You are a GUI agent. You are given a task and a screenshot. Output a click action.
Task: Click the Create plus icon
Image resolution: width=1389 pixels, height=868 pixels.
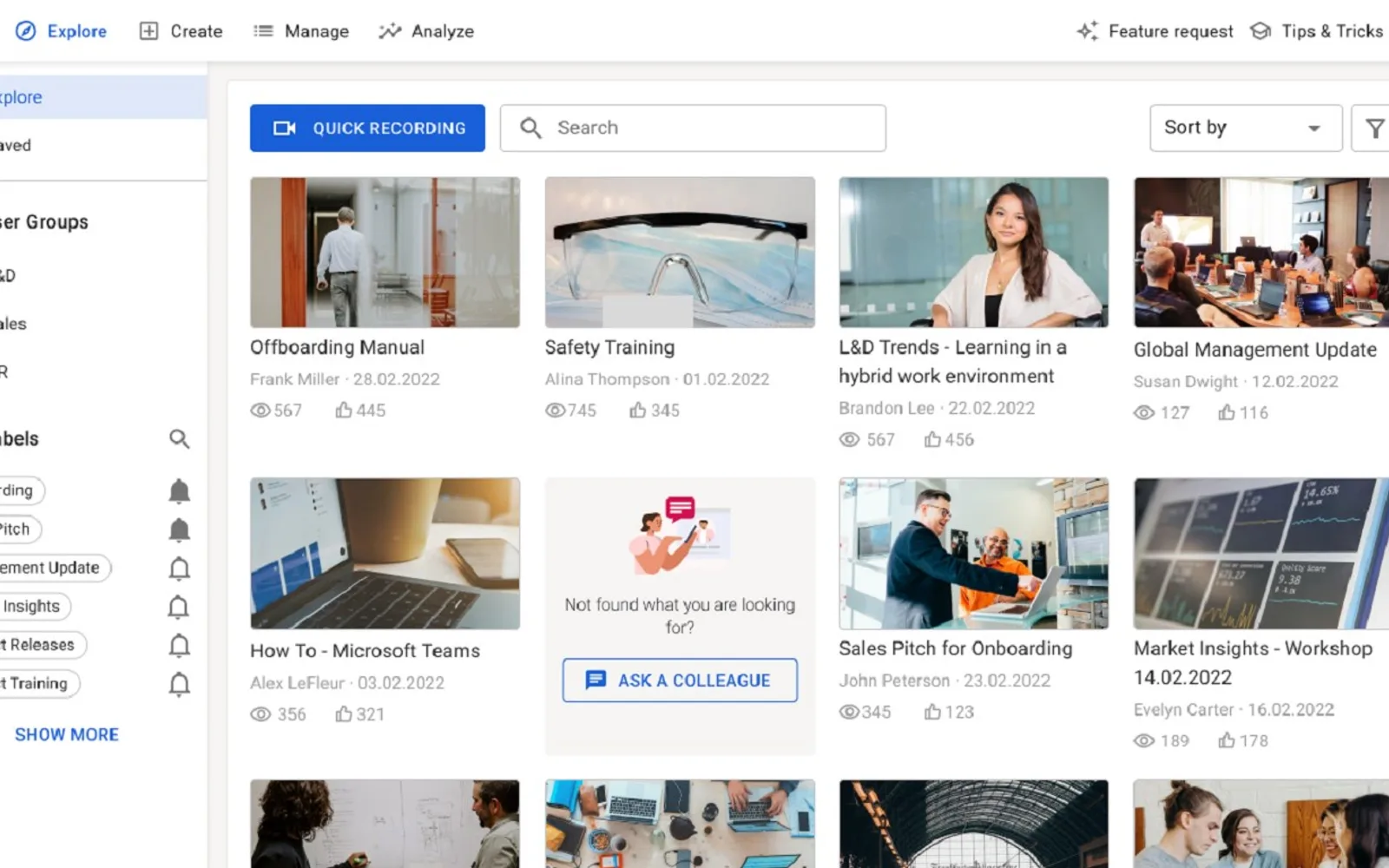149,31
